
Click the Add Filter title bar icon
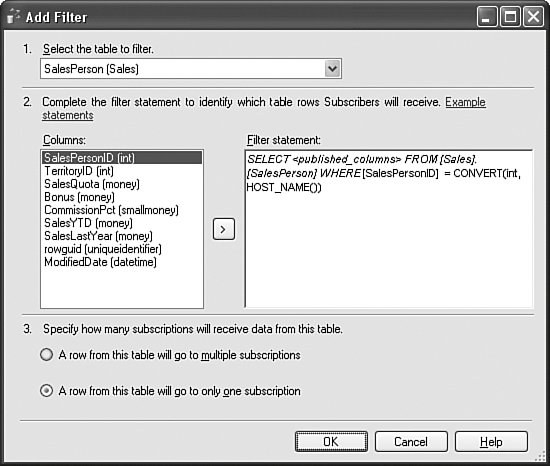coord(13,17)
